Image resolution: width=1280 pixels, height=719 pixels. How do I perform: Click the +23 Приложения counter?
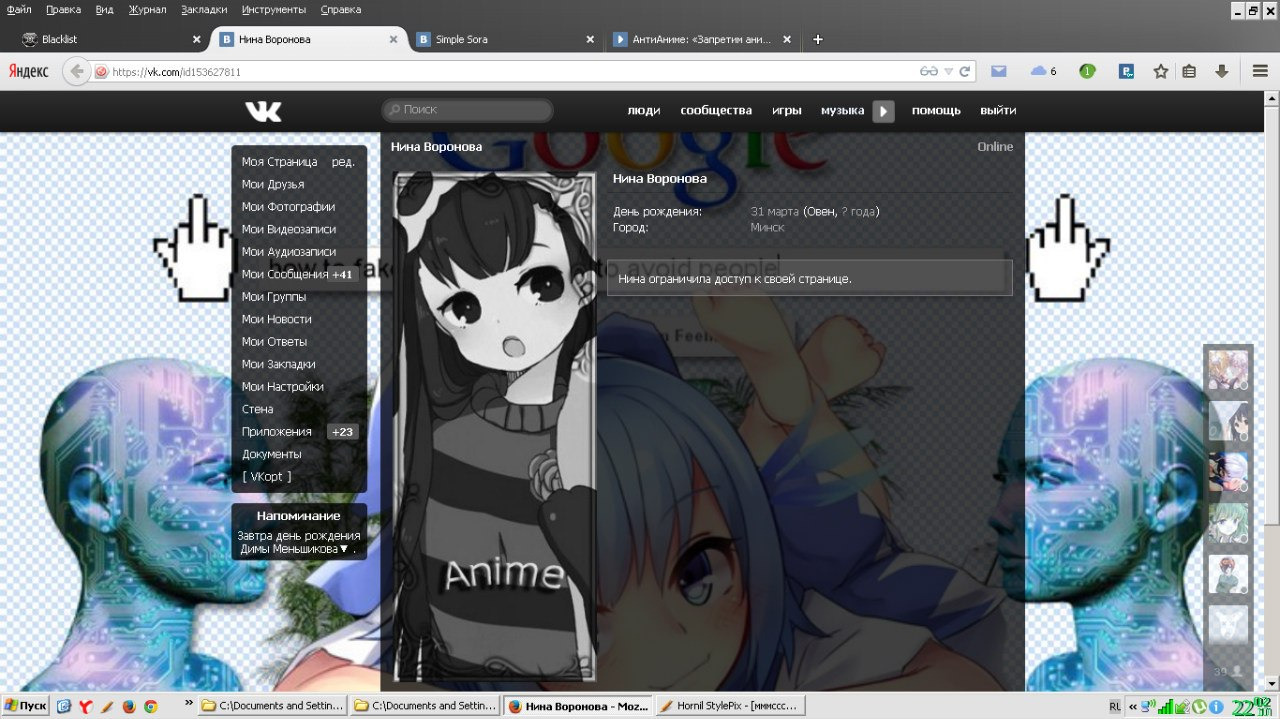pyautogui.click(x=342, y=432)
